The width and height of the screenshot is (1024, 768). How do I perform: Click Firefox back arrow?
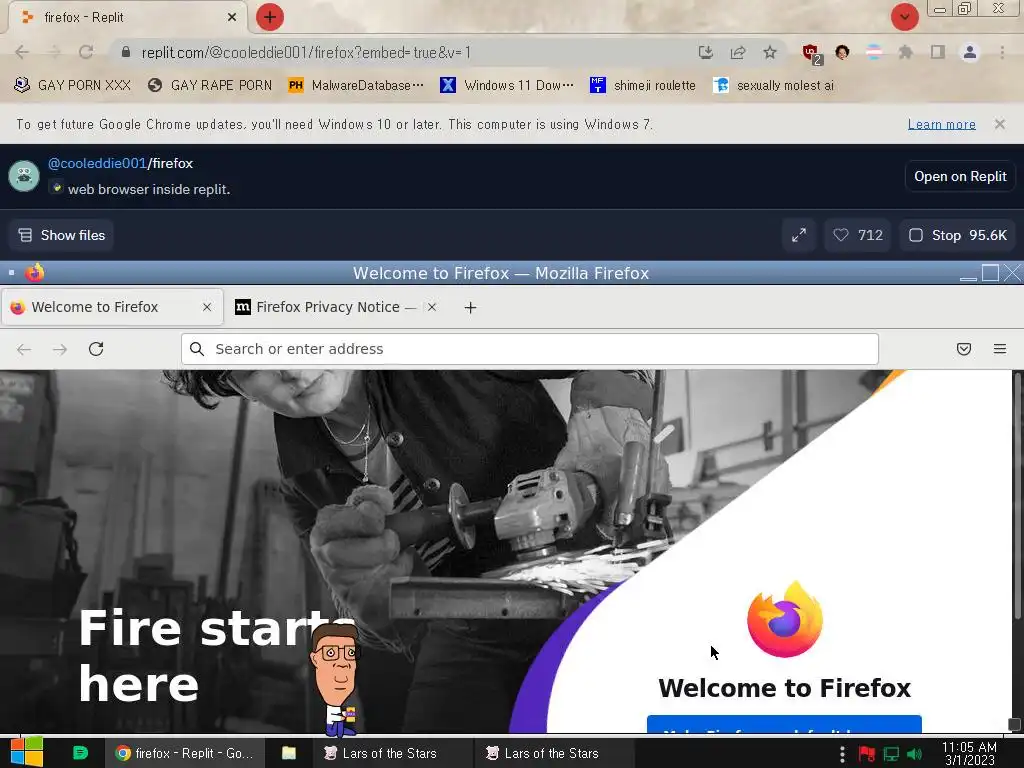click(x=24, y=349)
